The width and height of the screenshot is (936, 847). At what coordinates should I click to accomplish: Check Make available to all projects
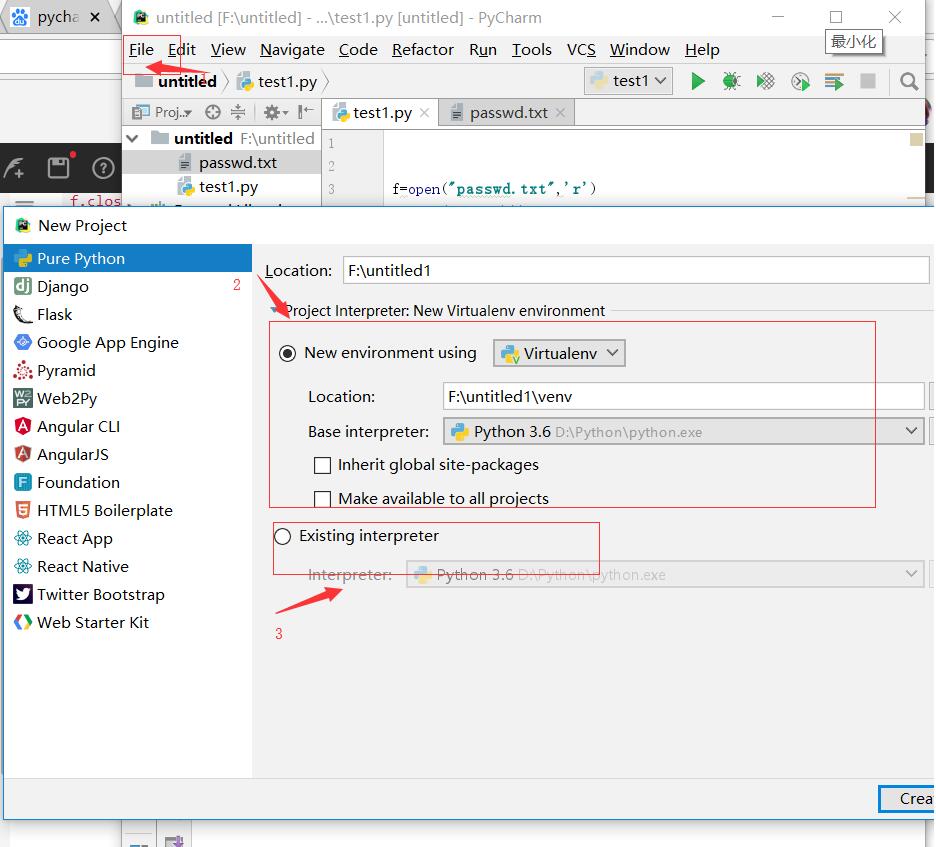322,498
